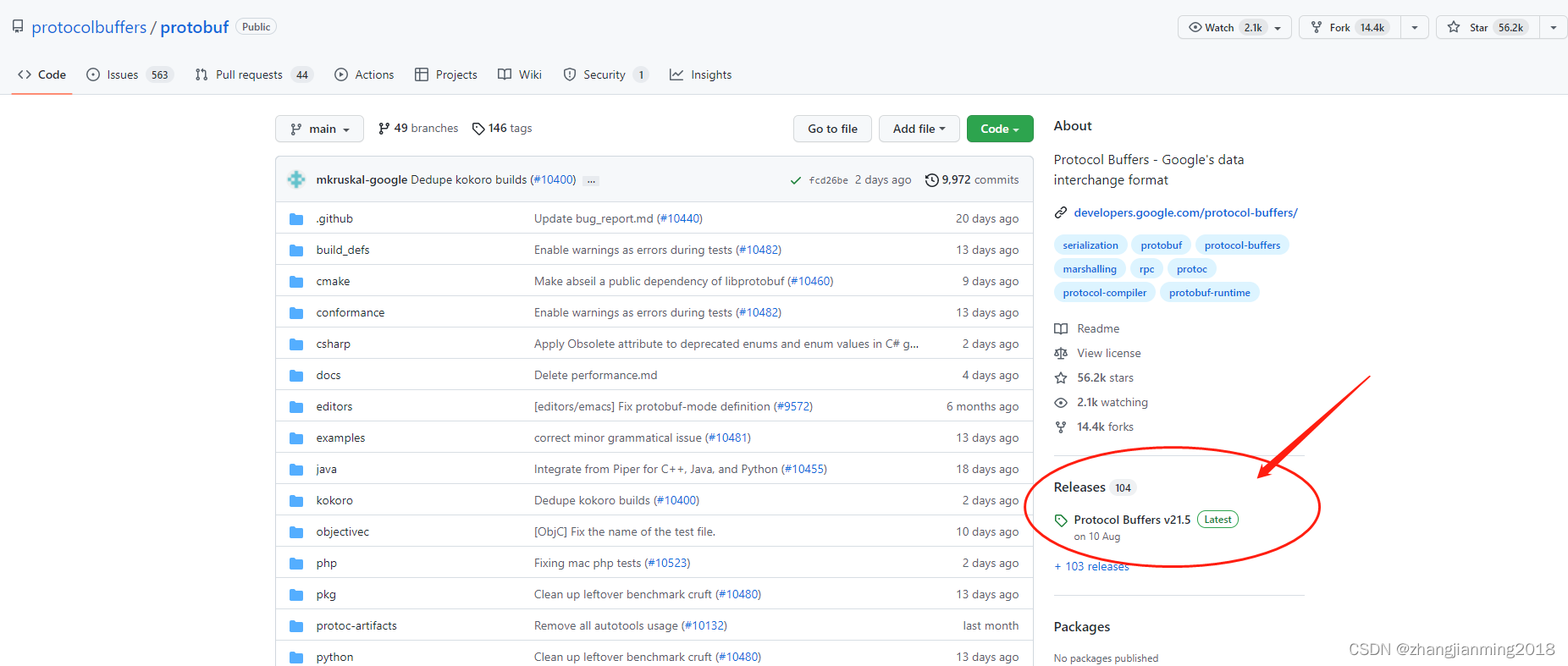Click the objectivec folder icon
The image size is (1568, 666).
(x=296, y=532)
